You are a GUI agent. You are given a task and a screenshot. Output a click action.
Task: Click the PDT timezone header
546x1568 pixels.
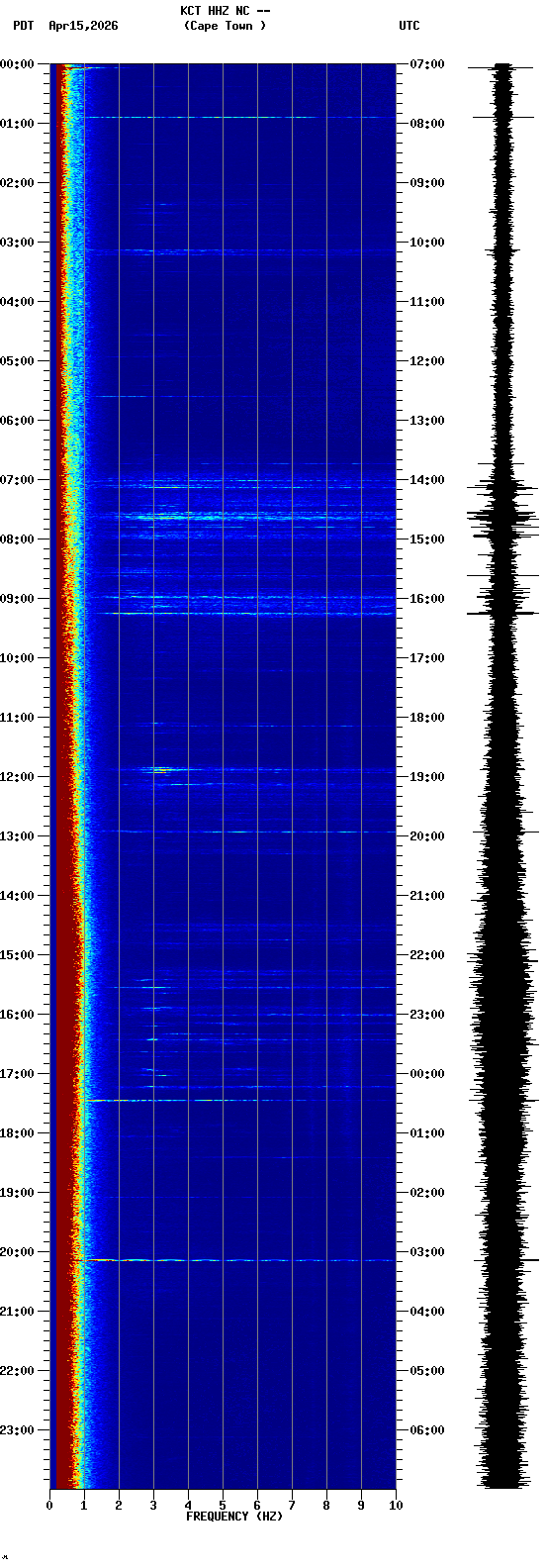point(23,26)
